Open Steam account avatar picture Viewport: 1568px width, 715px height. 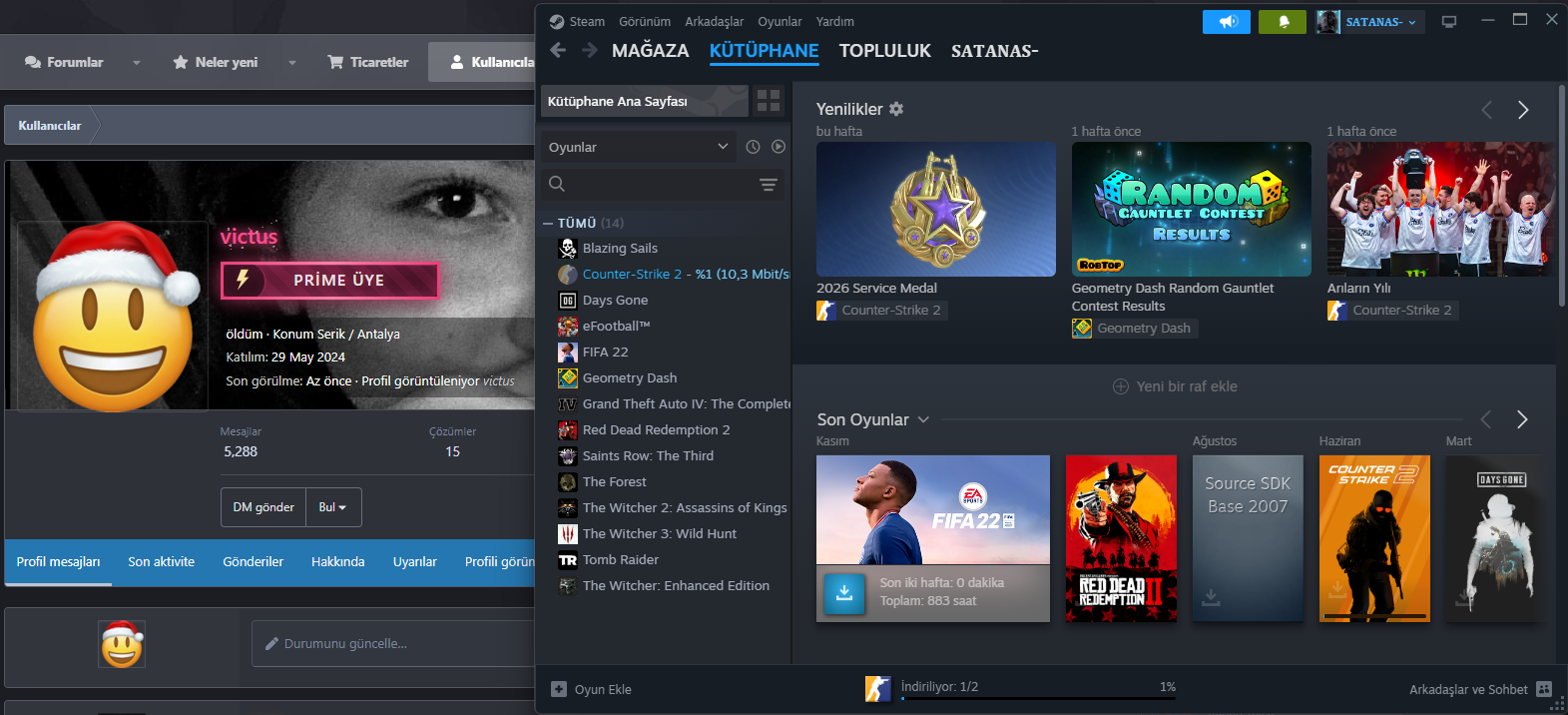[1328, 21]
